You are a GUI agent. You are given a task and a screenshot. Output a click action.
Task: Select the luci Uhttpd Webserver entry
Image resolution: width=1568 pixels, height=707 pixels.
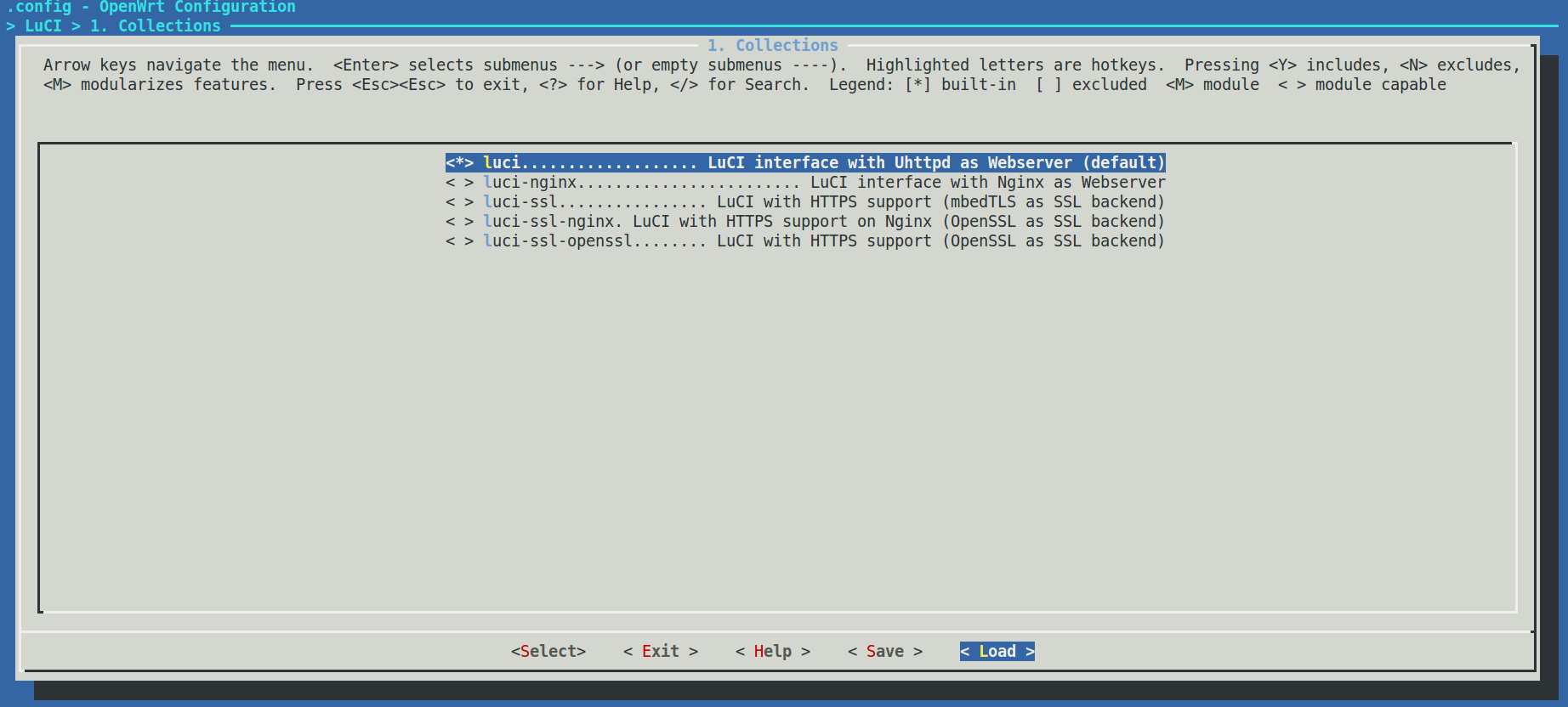[805, 162]
